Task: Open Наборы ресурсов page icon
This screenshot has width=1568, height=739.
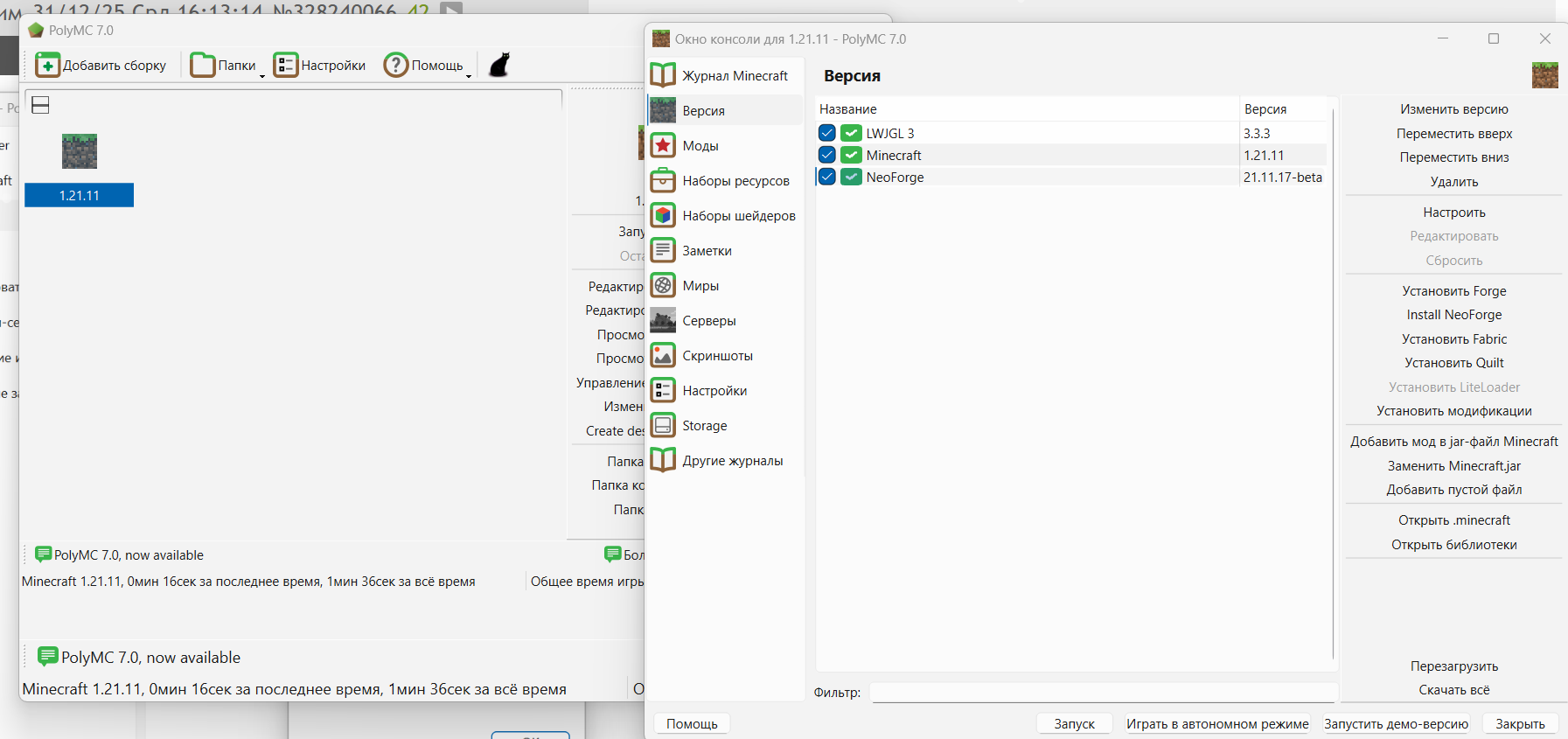Action: 663,180
